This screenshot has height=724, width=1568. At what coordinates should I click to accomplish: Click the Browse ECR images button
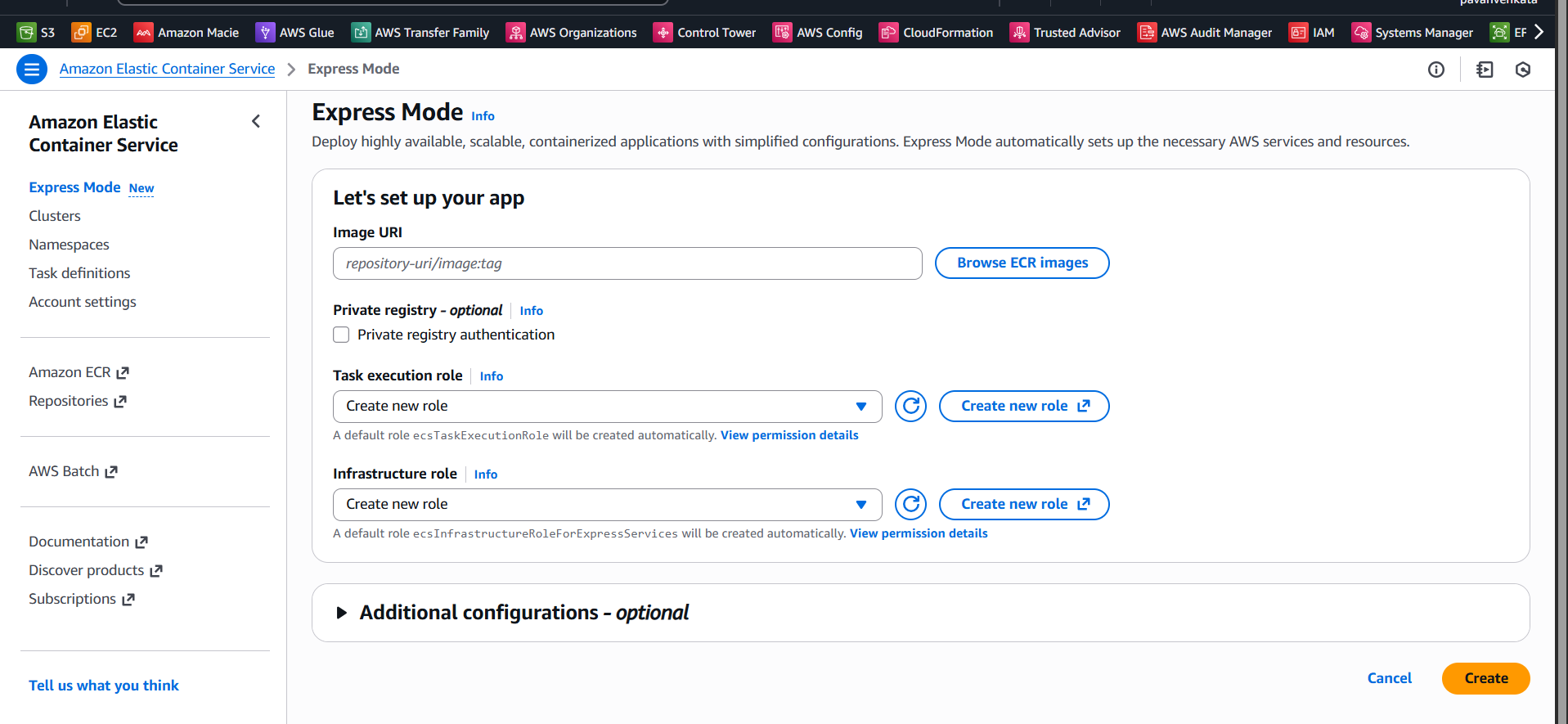[1022, 263]
